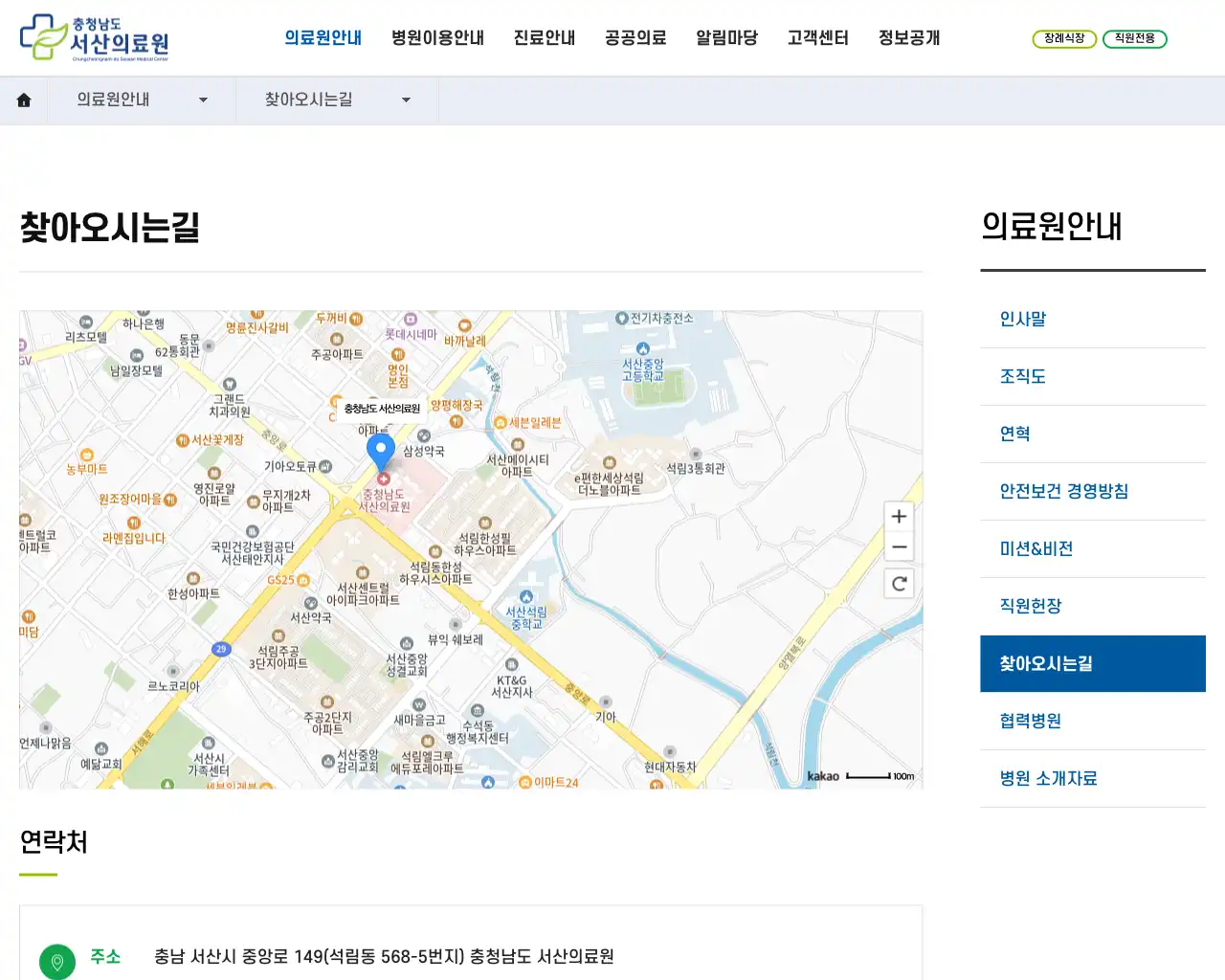Viewport: 1225px width, 980px height.
Task: Click the 주소 label
Action: click(105, 957)
